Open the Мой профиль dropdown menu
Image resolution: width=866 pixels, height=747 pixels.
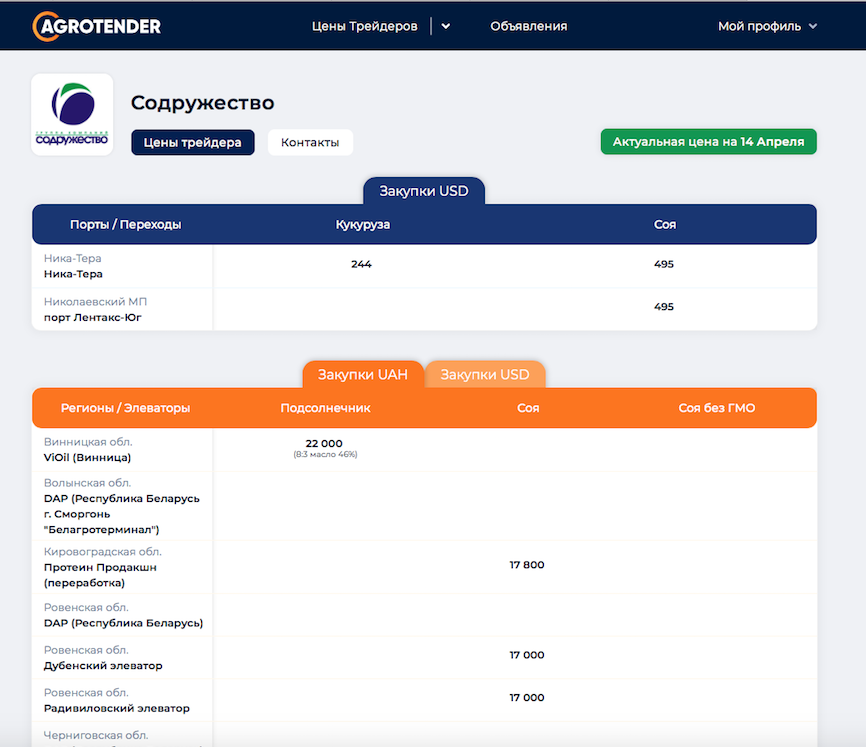pos(767,26)
